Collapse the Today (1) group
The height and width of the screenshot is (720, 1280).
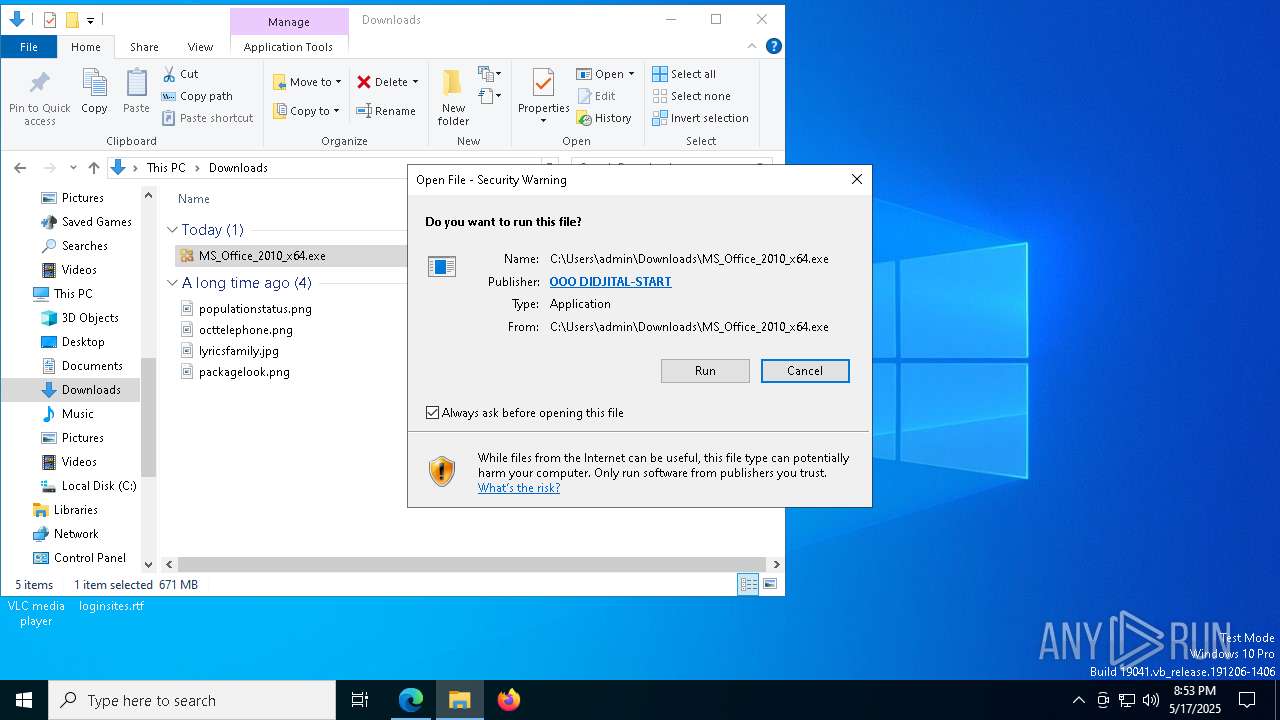173,230
